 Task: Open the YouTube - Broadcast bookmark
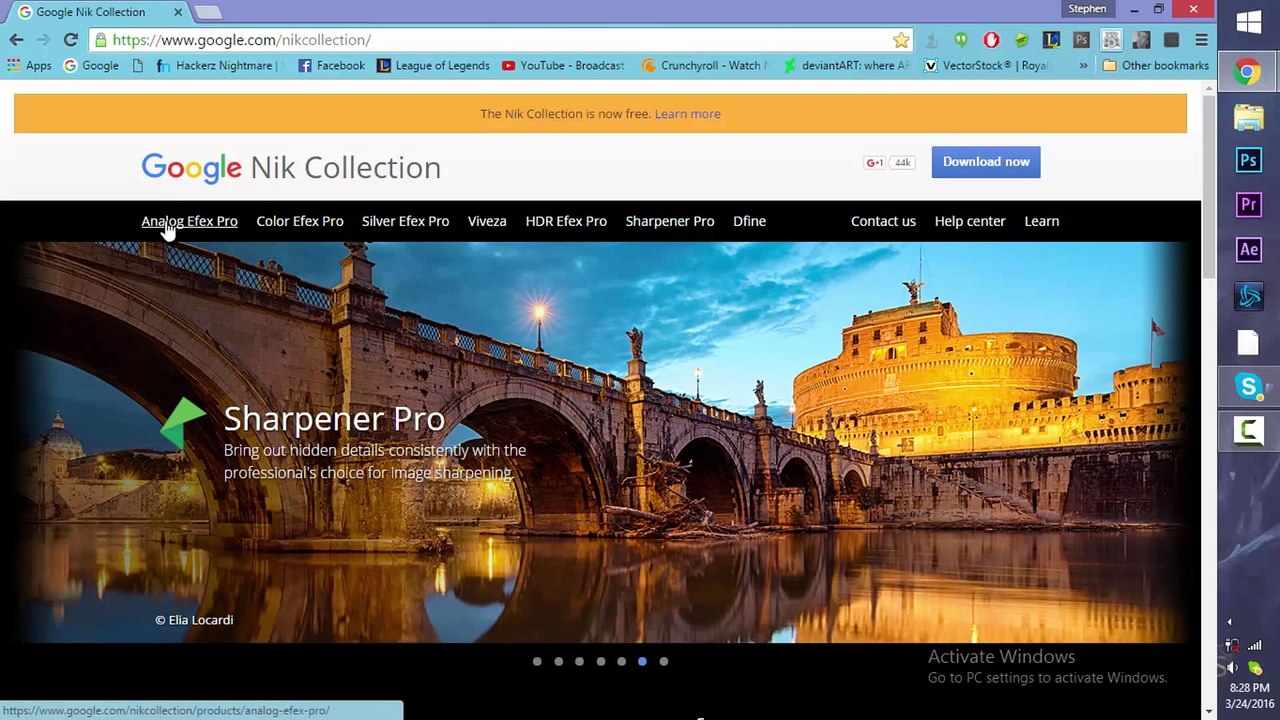(x=563, y=66)
